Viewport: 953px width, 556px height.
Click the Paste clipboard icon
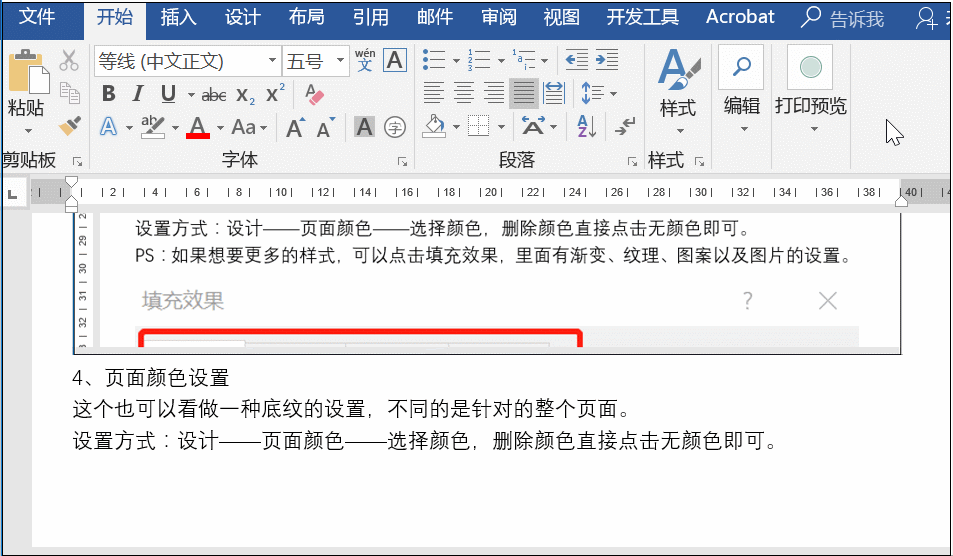(x=27, y=72)
